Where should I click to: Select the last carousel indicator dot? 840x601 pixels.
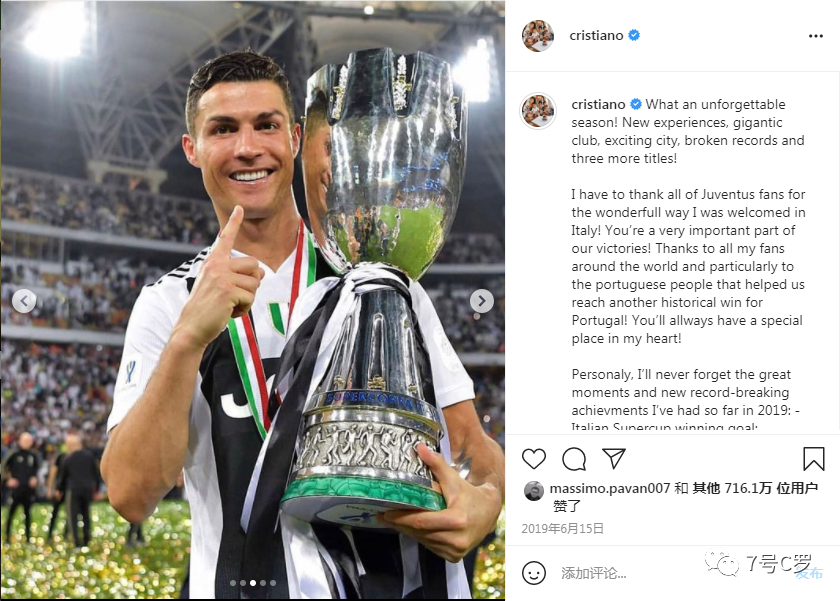click(273, 583)
